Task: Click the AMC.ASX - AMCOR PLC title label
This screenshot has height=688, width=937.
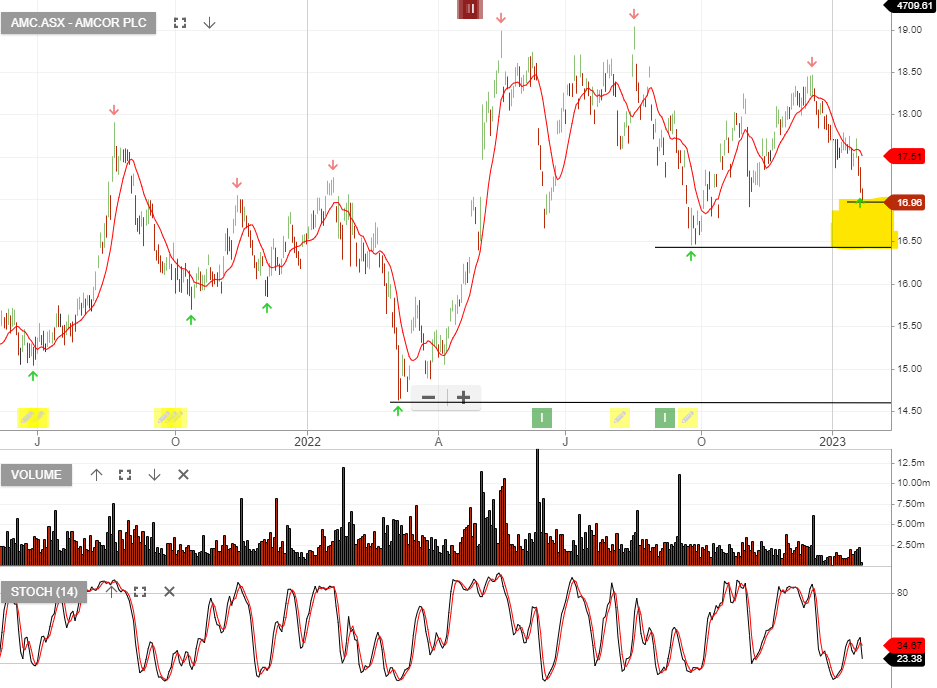Action: coord(78,22)
